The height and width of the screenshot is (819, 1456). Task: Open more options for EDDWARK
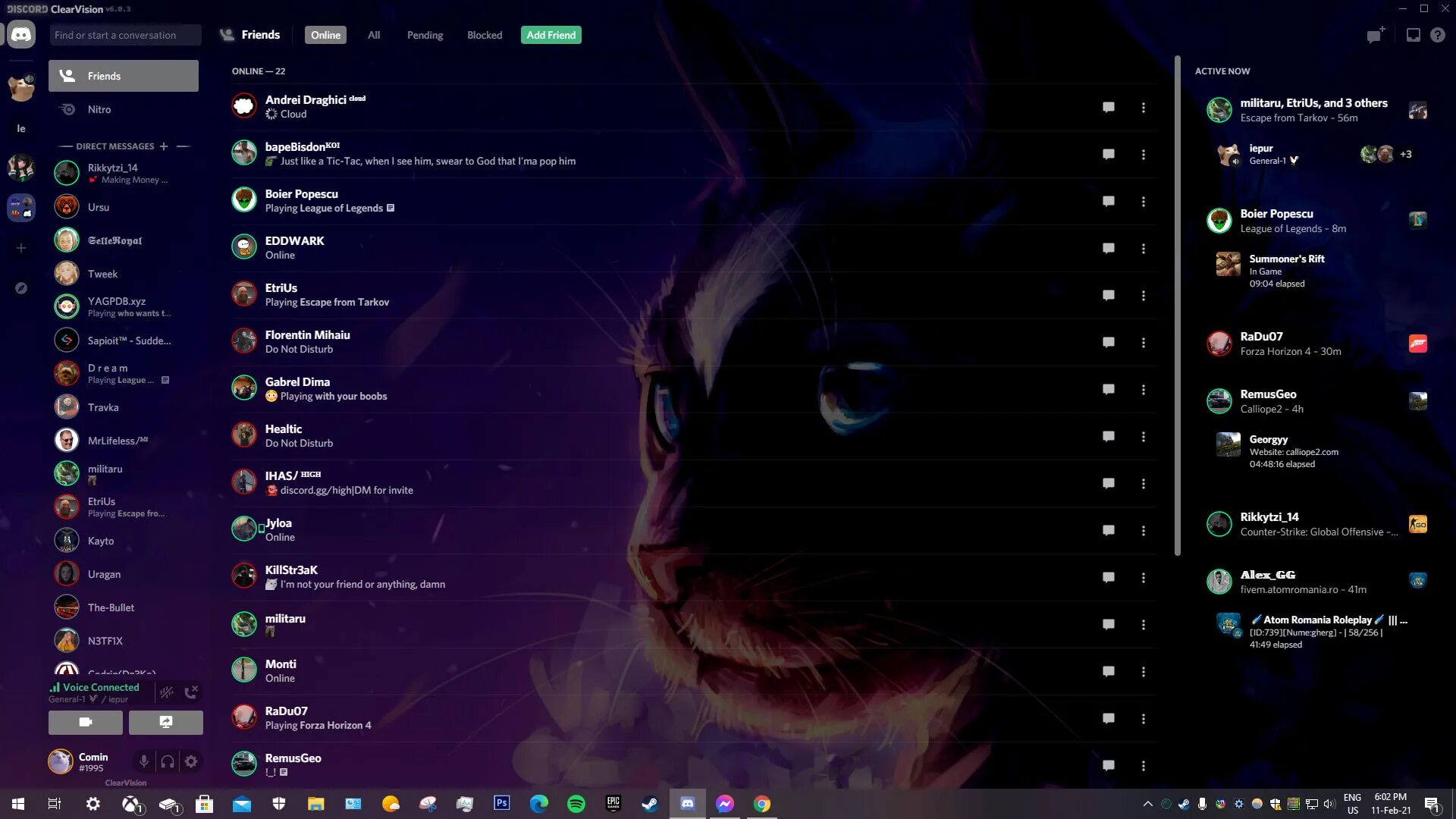(x=1143, y=249)
